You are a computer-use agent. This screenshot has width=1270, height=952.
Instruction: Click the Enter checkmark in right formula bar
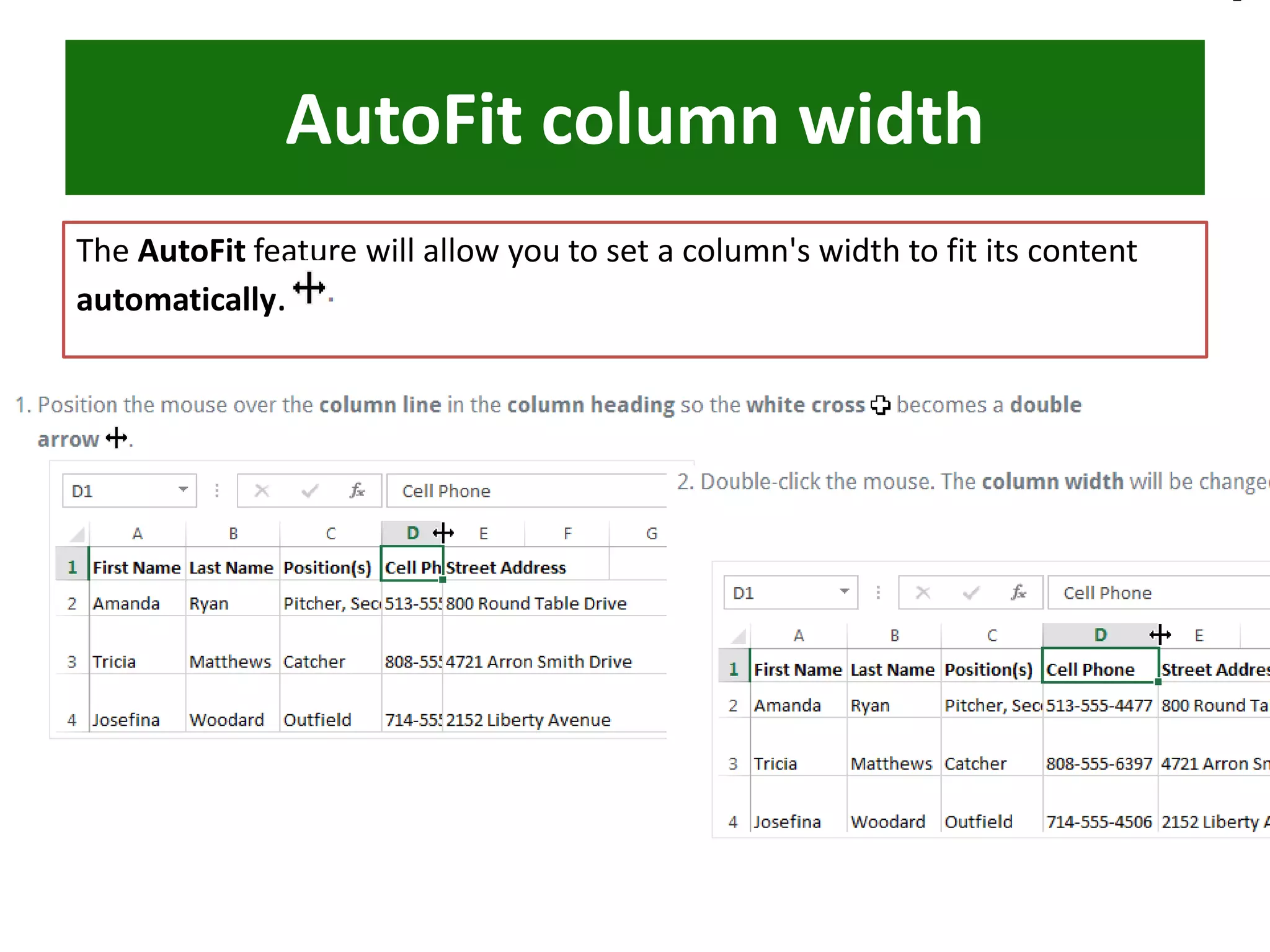(970, 593)
